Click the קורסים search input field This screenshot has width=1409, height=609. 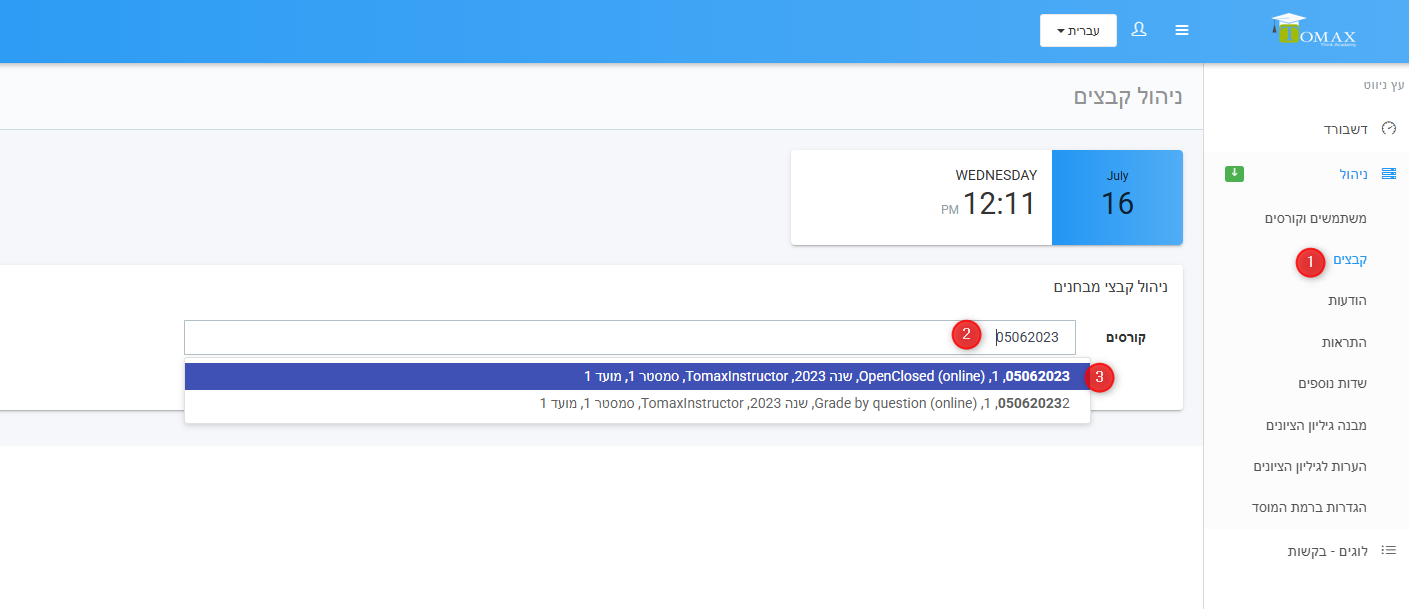(630, 337)
